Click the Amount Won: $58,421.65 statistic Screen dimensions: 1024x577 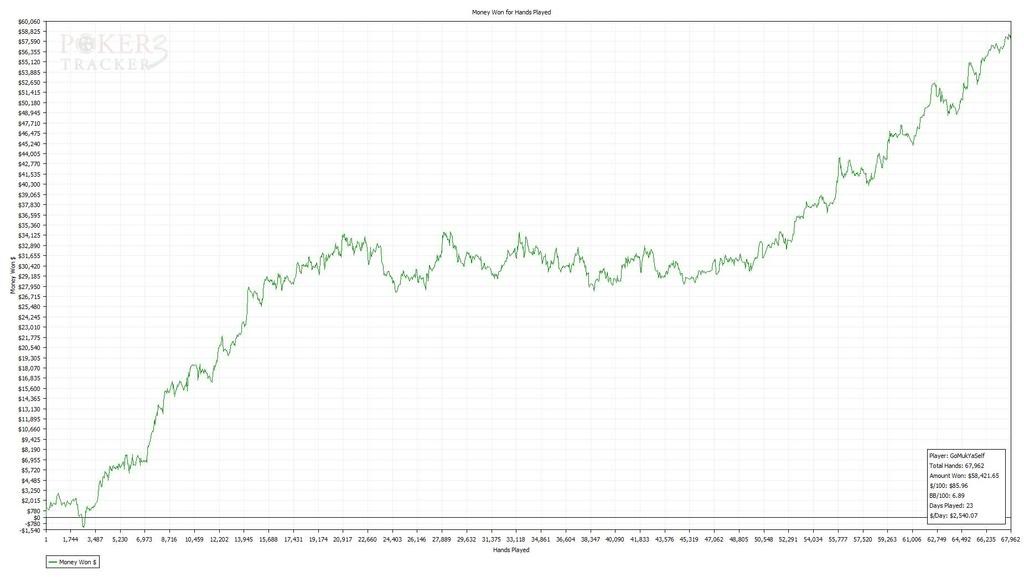click(964, 476)
